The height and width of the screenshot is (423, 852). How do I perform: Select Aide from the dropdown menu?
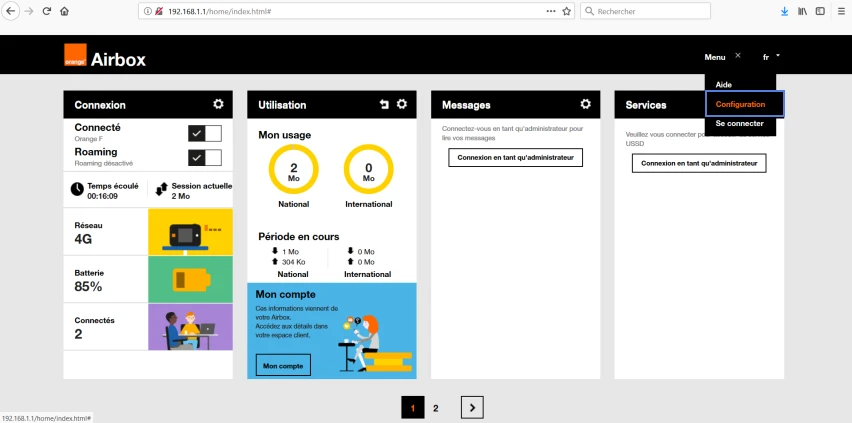[x=724, y=85]
